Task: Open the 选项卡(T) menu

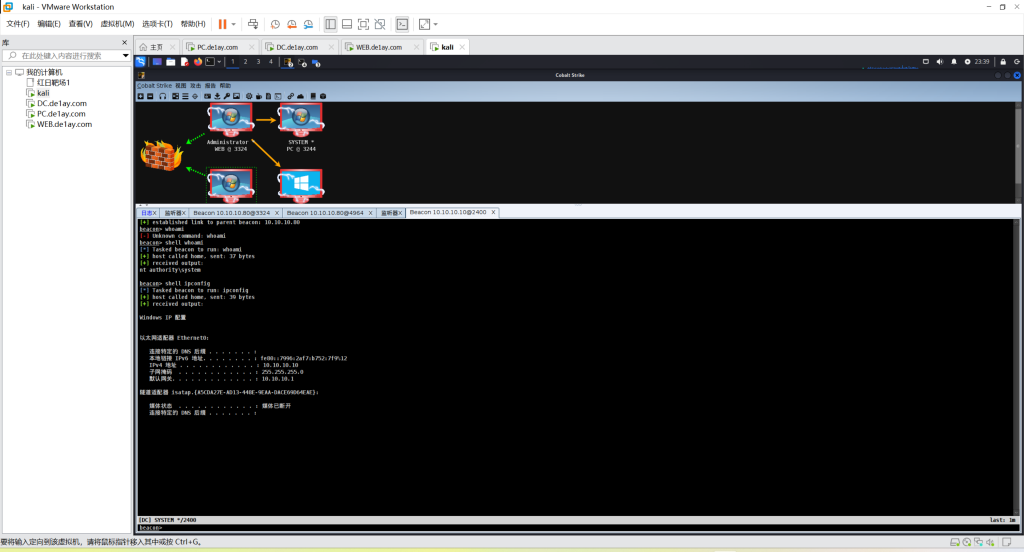Action: [x=157, y=24]
